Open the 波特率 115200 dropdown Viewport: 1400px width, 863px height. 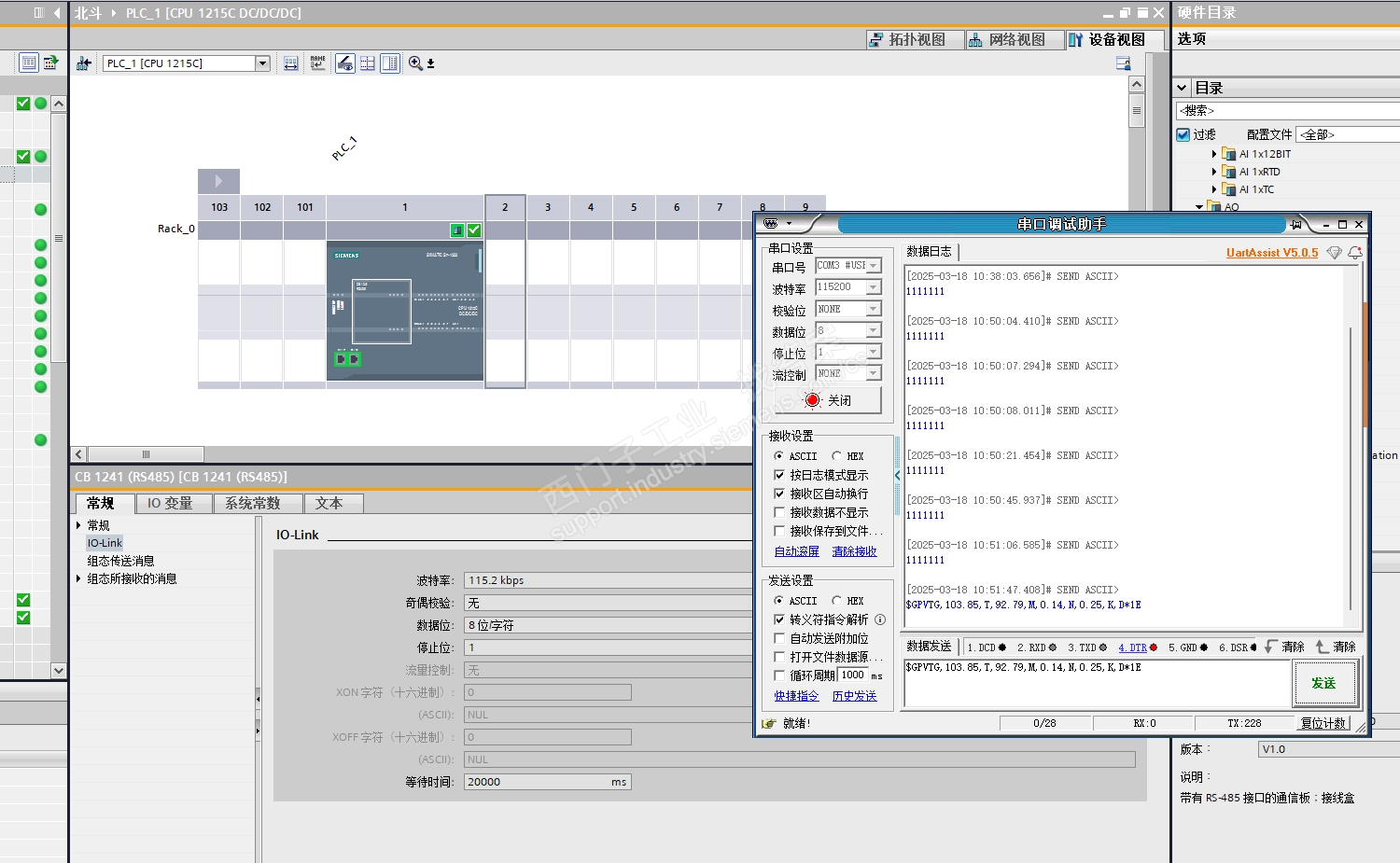[x=874, y=287]
